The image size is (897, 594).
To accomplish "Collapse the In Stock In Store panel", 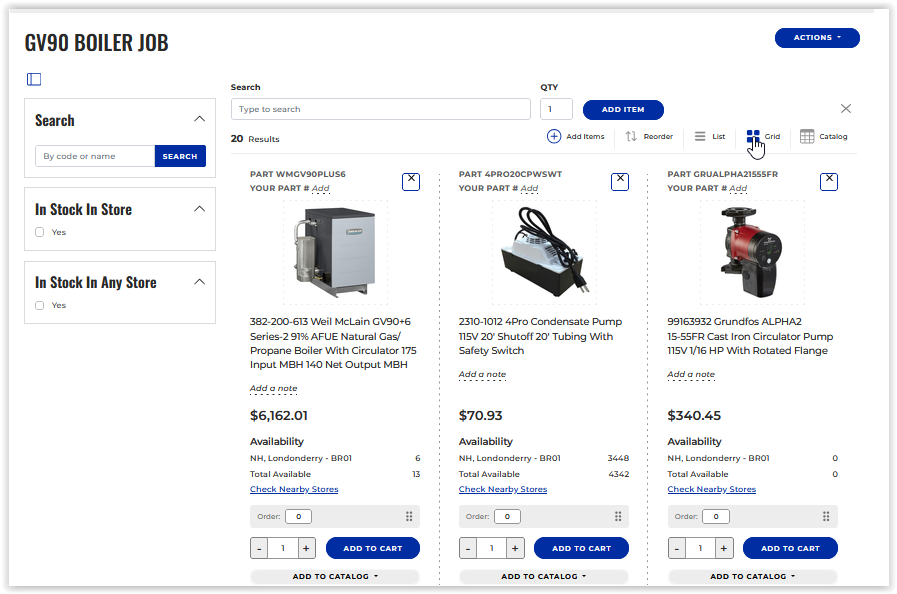I will [x=199, y=209].
